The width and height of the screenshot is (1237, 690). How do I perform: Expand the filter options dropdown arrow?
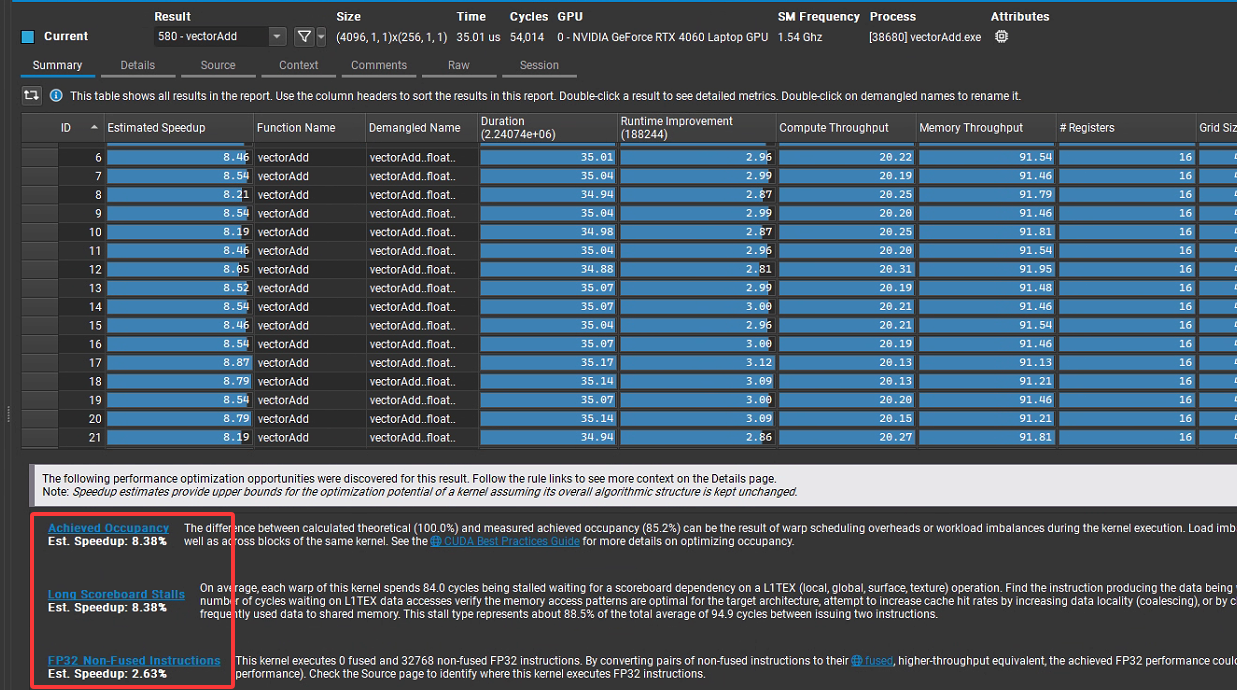(321, 37)
